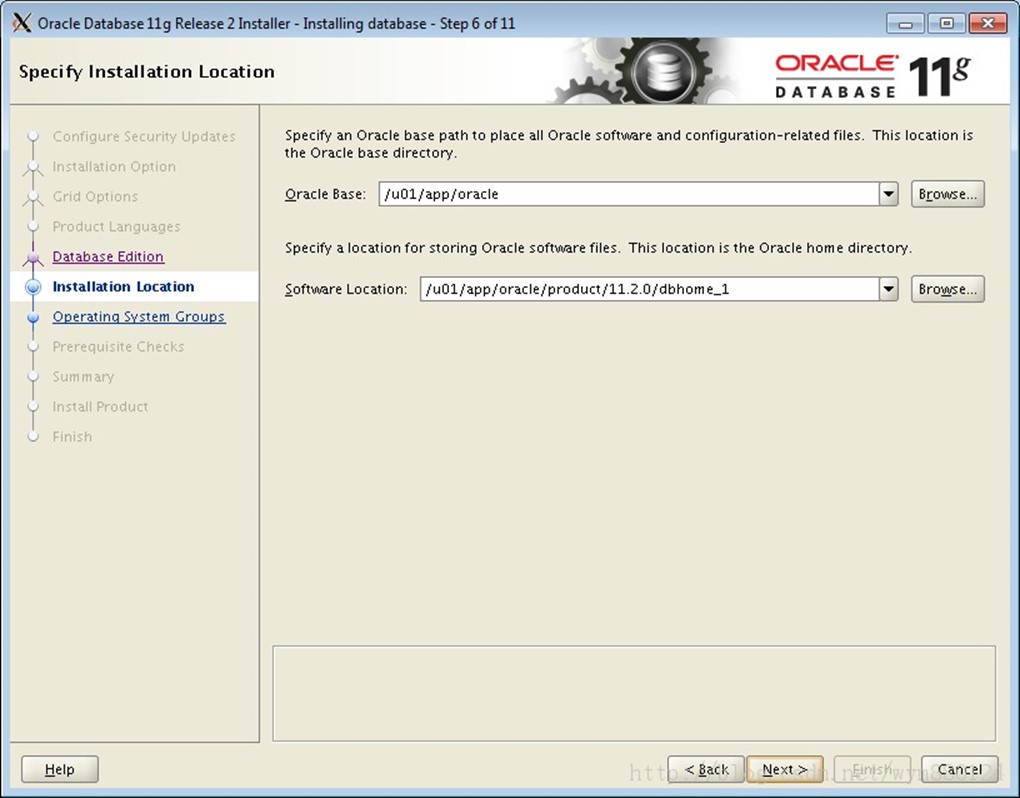Go to the Database Edition step
The image size is (1020, 798).
coord(108,256)
